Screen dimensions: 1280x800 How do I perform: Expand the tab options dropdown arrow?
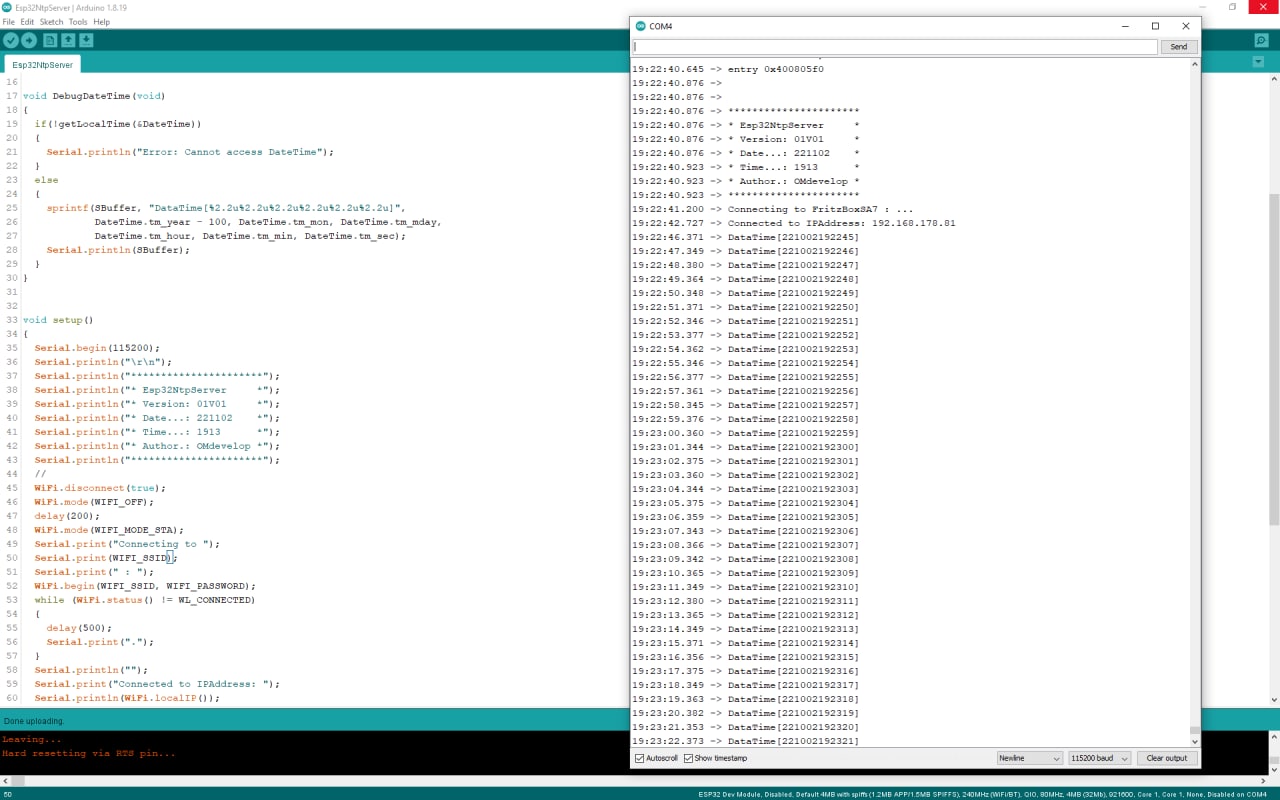[1258, 62]
